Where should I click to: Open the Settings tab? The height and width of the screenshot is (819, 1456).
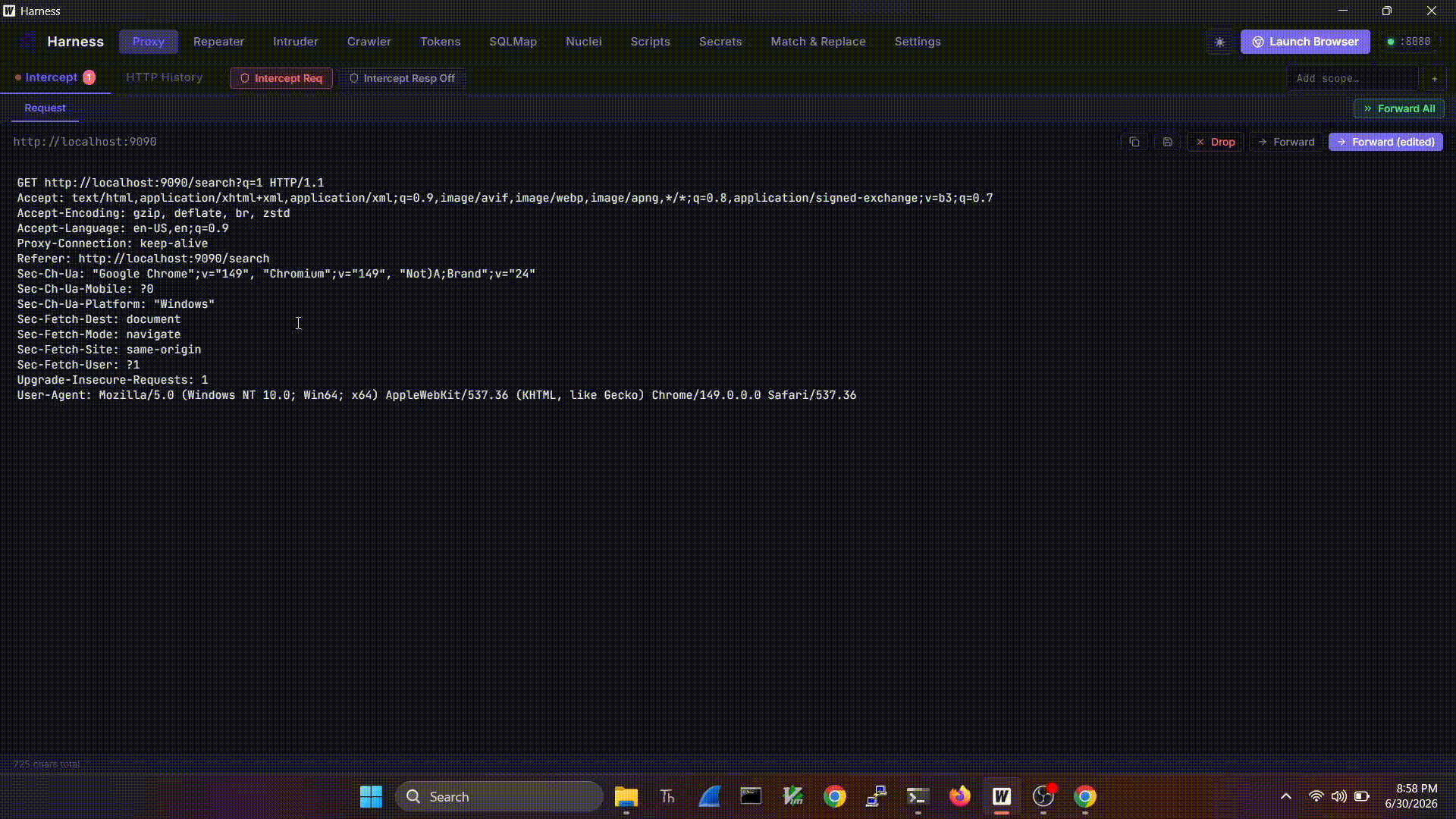click(x=918, y=42)
